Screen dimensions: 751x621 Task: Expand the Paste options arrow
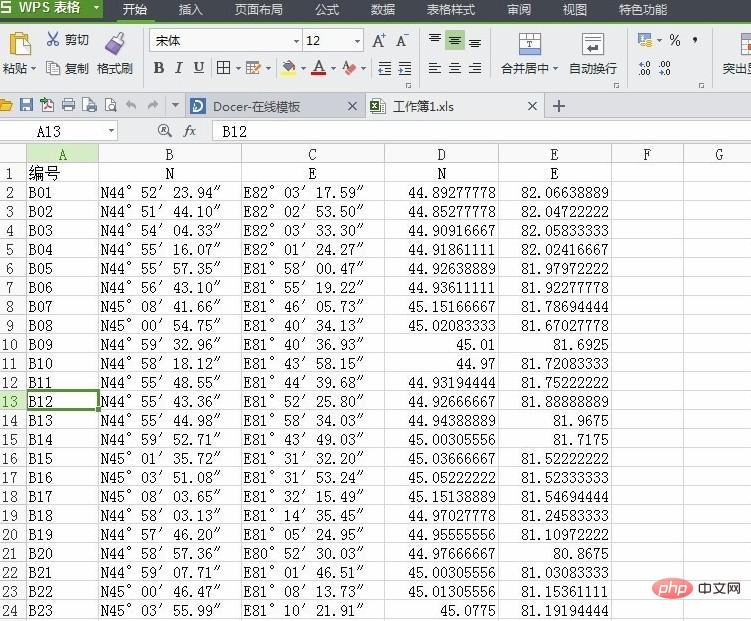tap(34, 68)
